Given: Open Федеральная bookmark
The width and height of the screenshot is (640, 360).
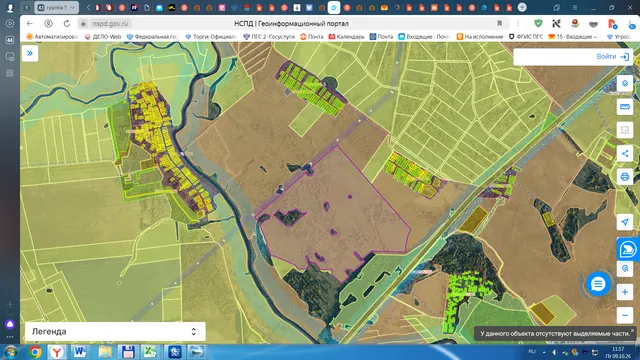Looking at the screenshot, I should 152,37.
